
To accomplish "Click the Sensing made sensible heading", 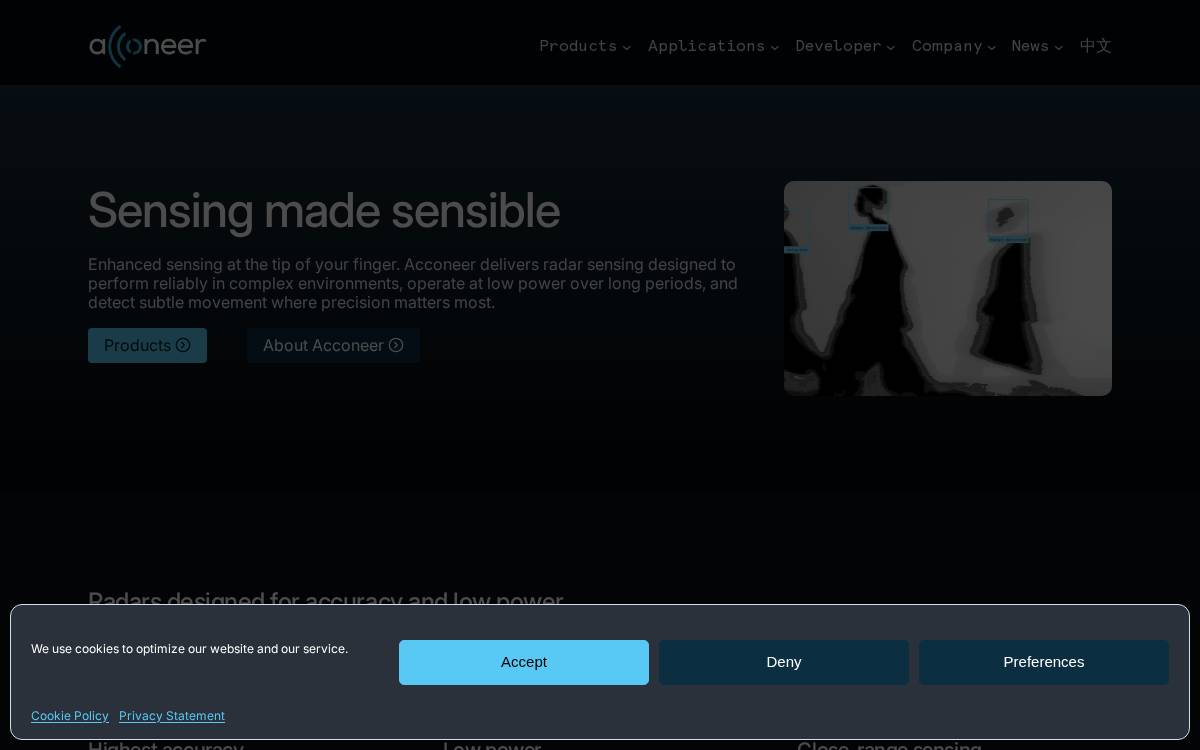I will 324,210.
